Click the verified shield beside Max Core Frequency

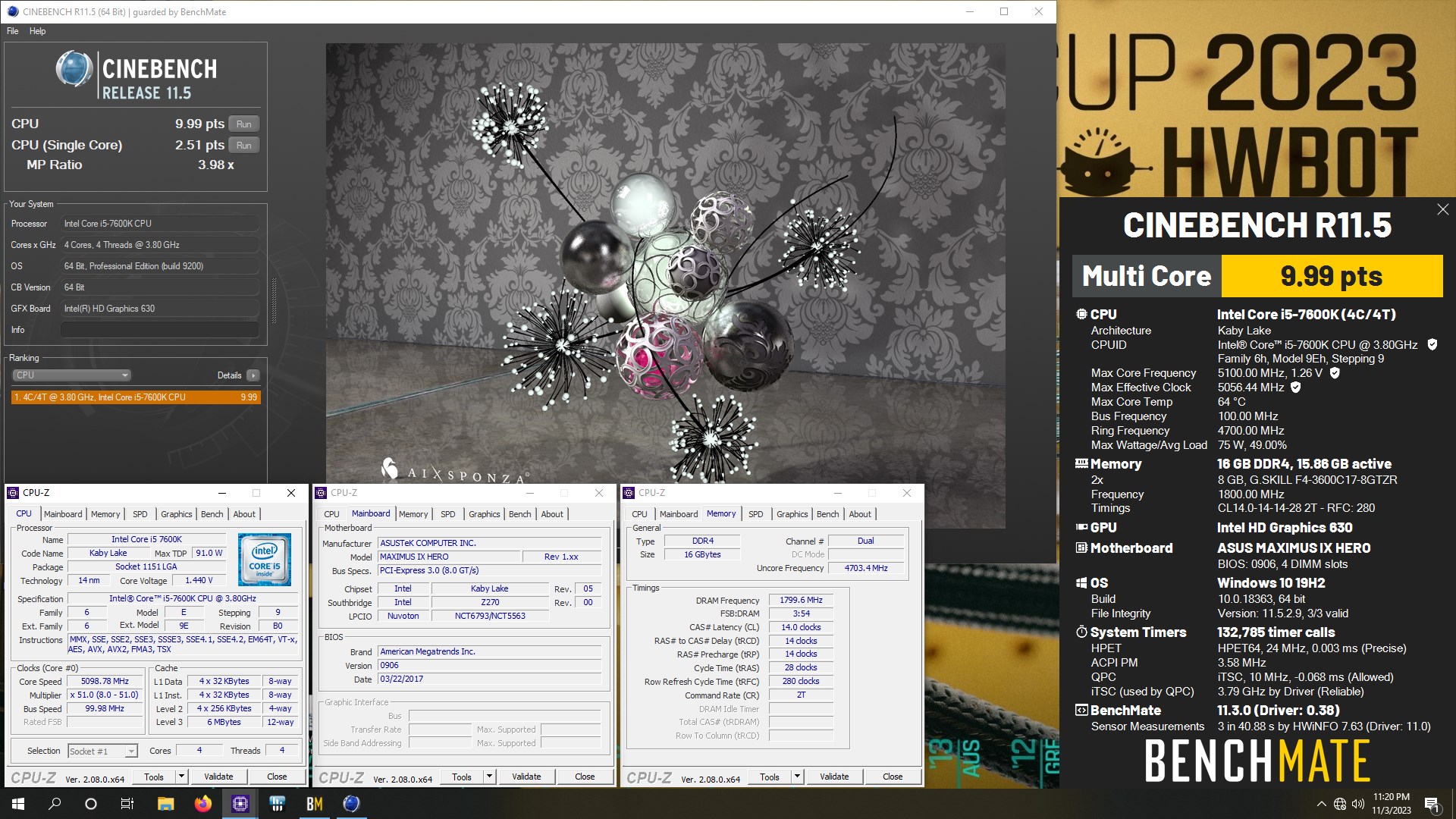[x=1335, y=372]
